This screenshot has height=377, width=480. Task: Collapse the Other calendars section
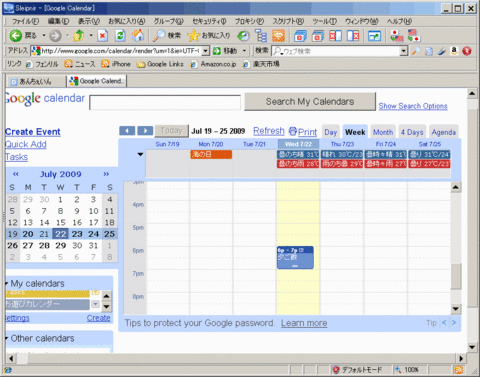click(7, 339)
